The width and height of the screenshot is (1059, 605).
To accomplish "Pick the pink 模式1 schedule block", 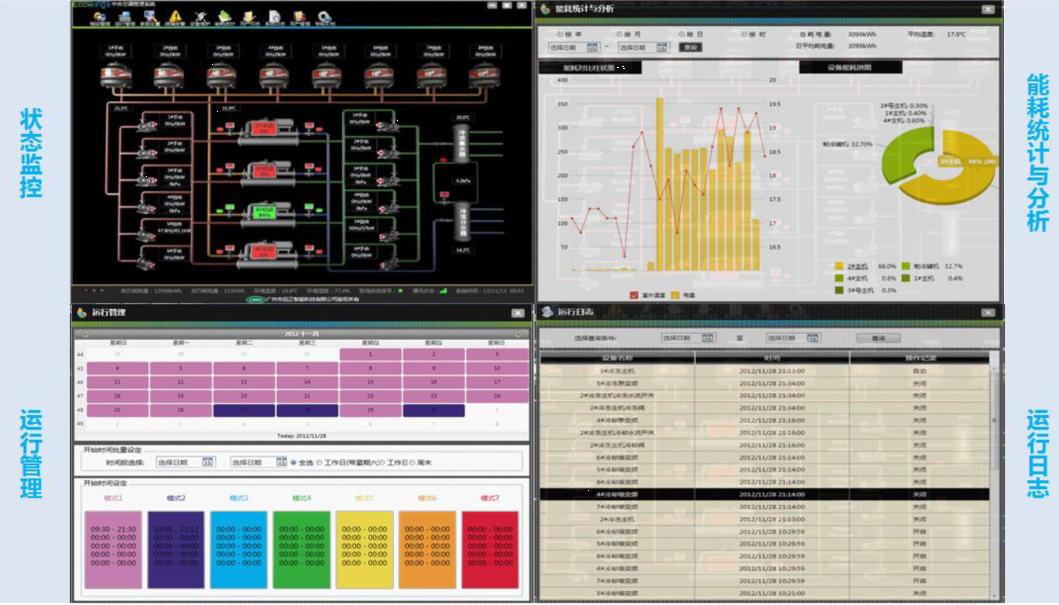I will (x=113, y=550).
